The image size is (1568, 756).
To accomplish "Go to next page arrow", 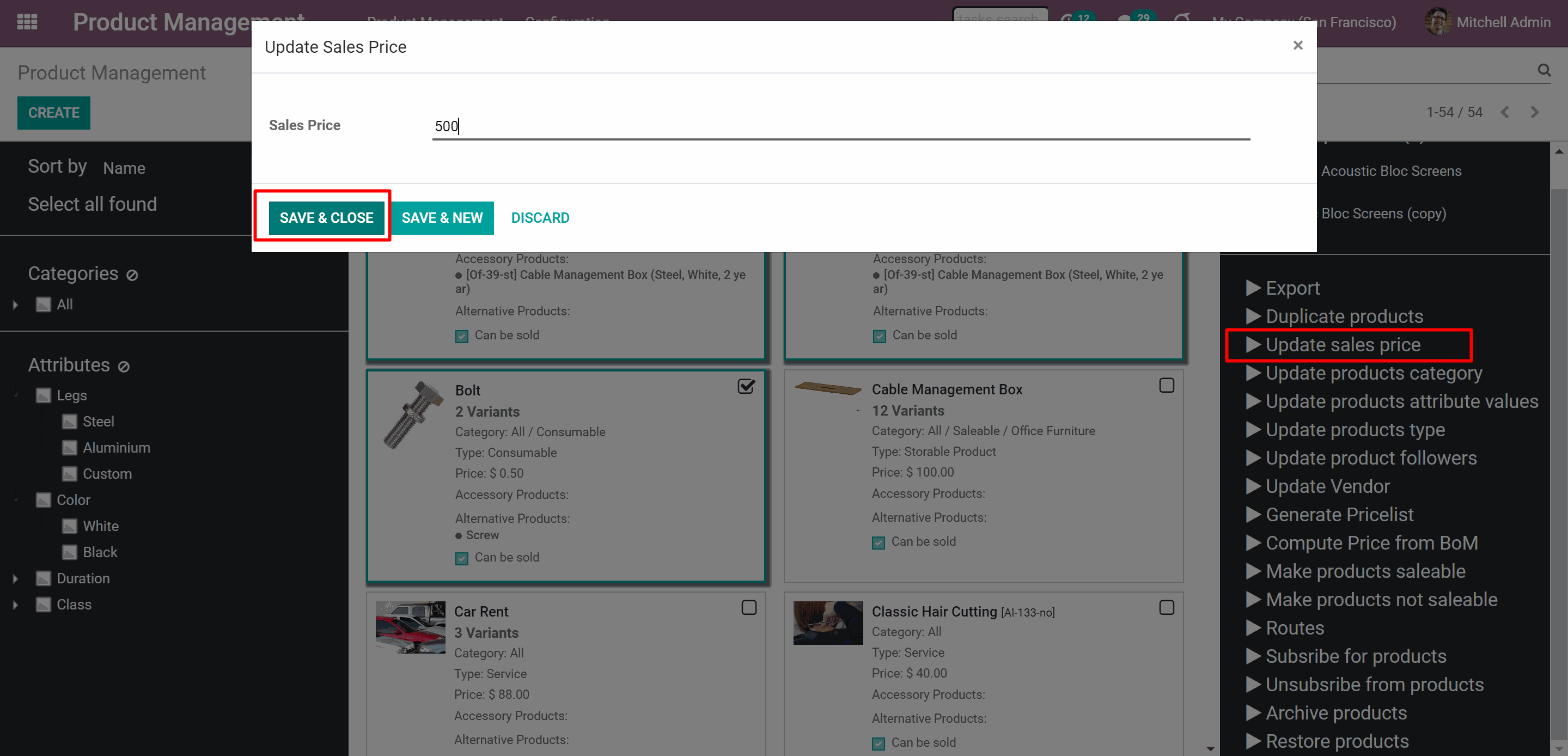I will pyautogui.click(x=1535, y=112).
